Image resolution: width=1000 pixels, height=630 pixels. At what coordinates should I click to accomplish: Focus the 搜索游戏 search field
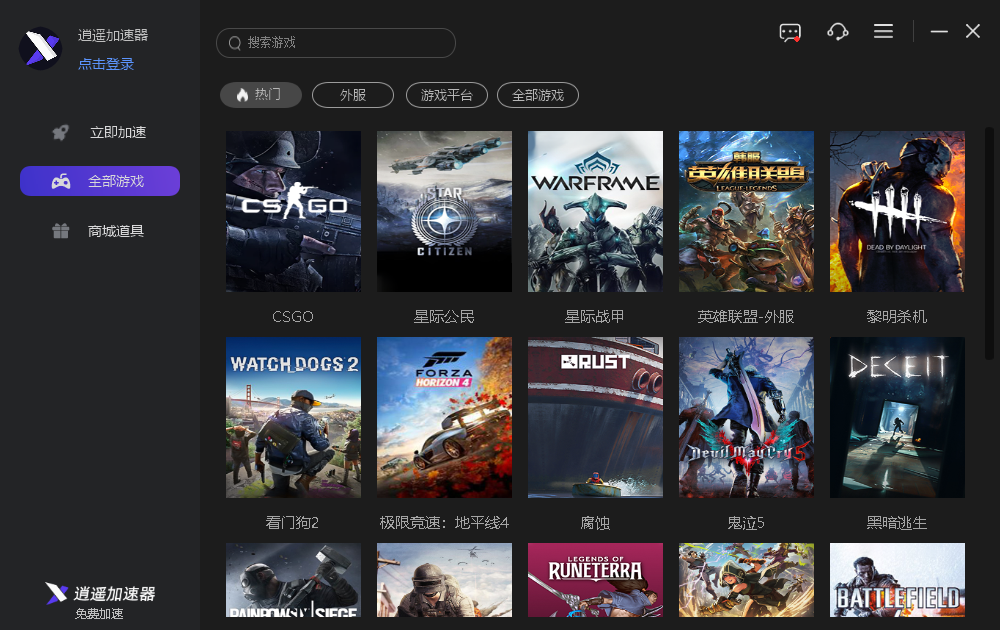coord(336,43)
